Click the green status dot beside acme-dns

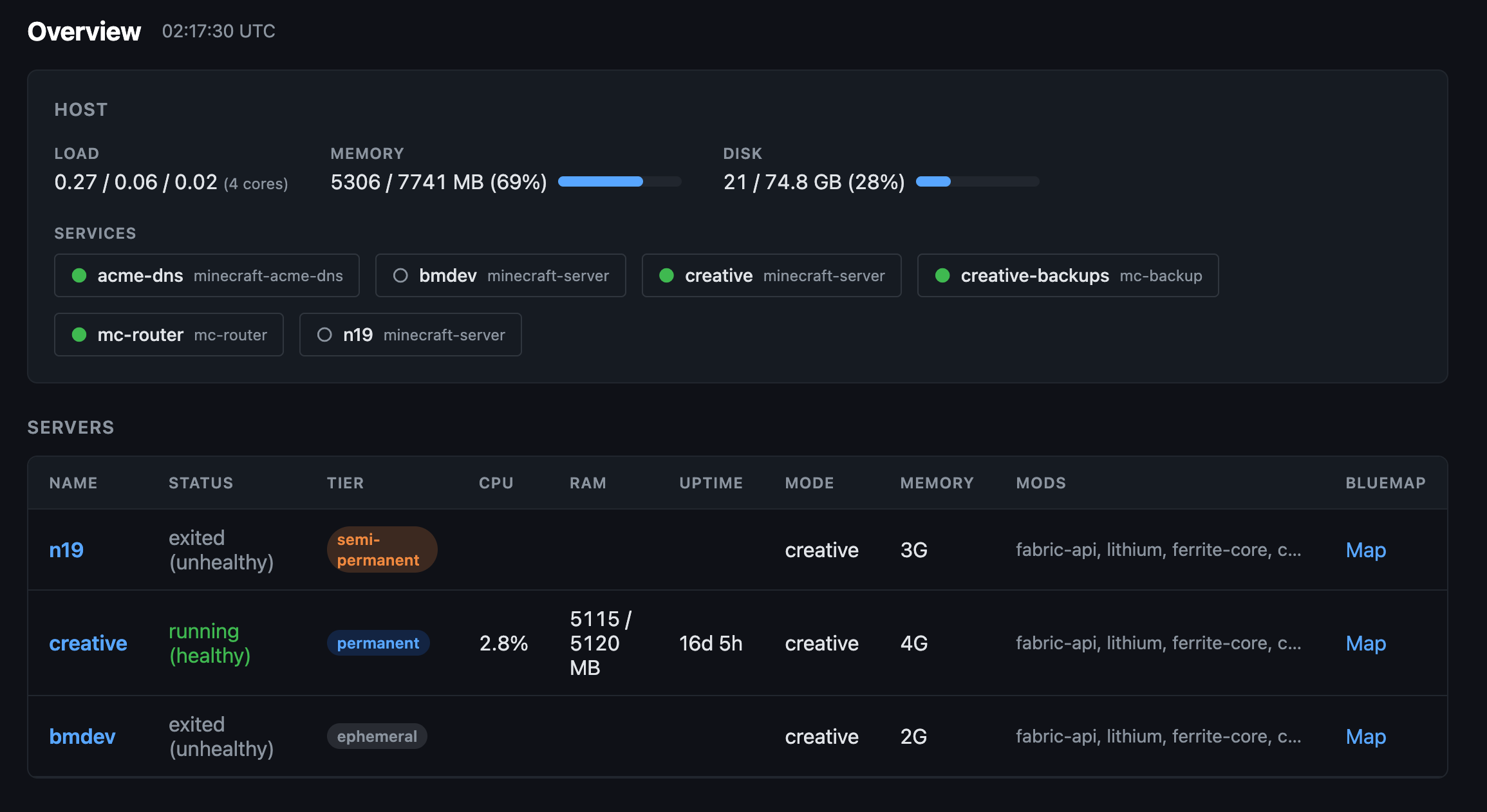point(79,275)
